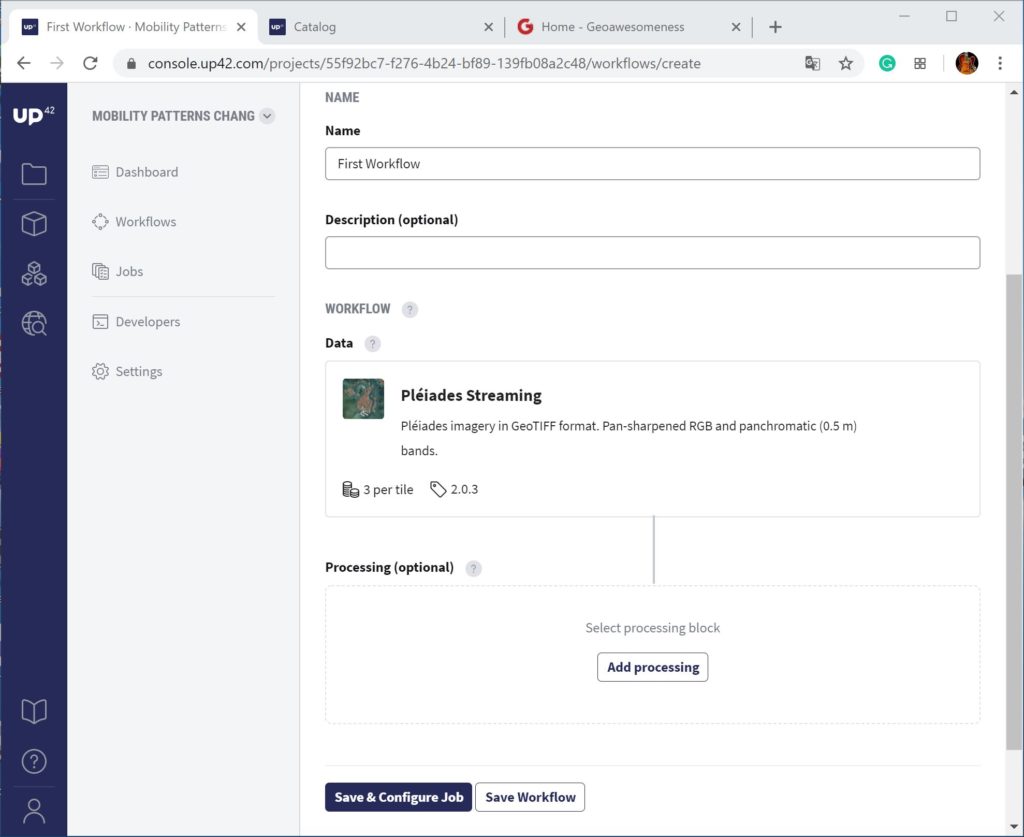Open the single cube blocks icon
Viewport: 1024px width, 837px height.
coord(34,224)
